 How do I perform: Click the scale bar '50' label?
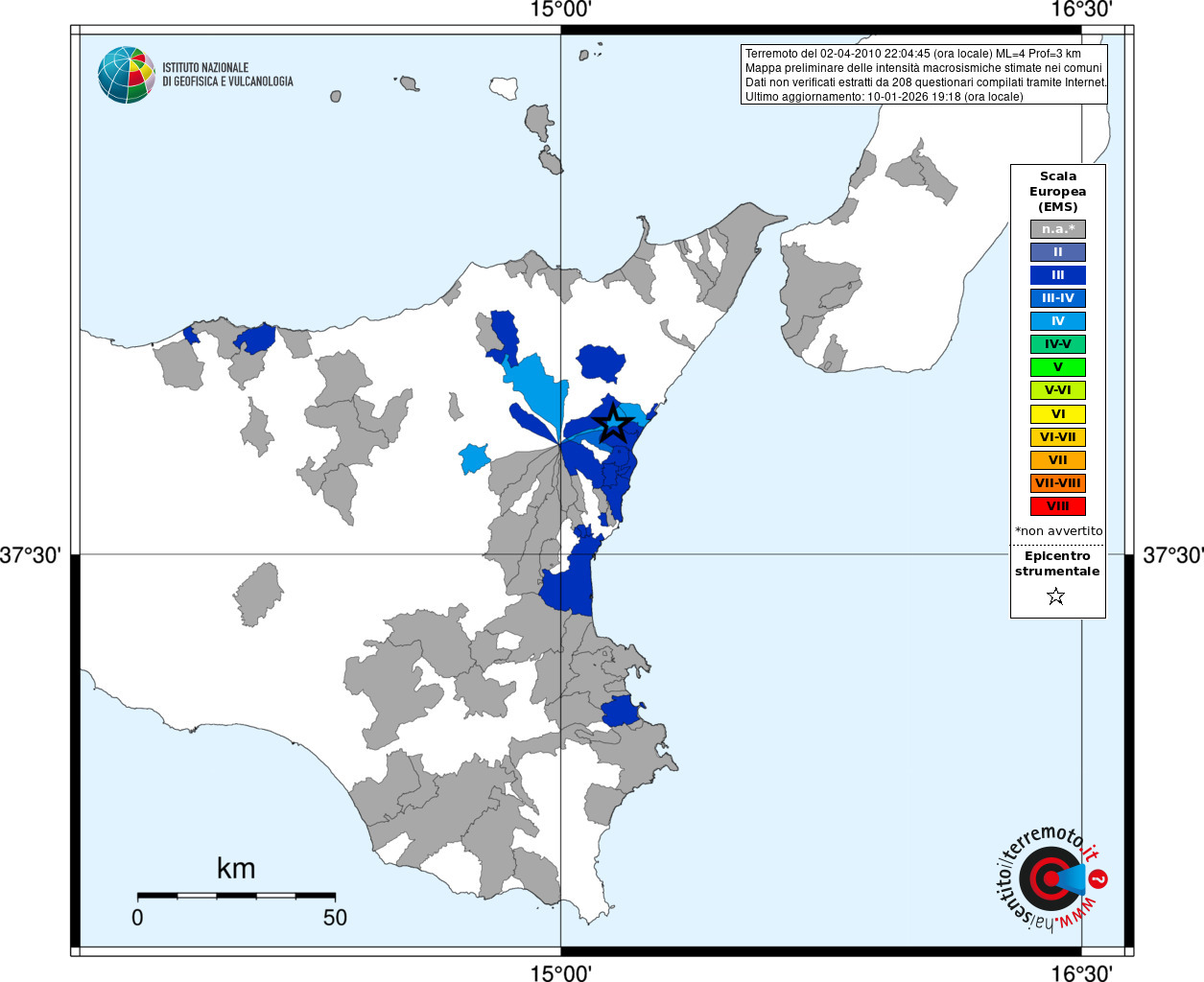pos(335,918)
